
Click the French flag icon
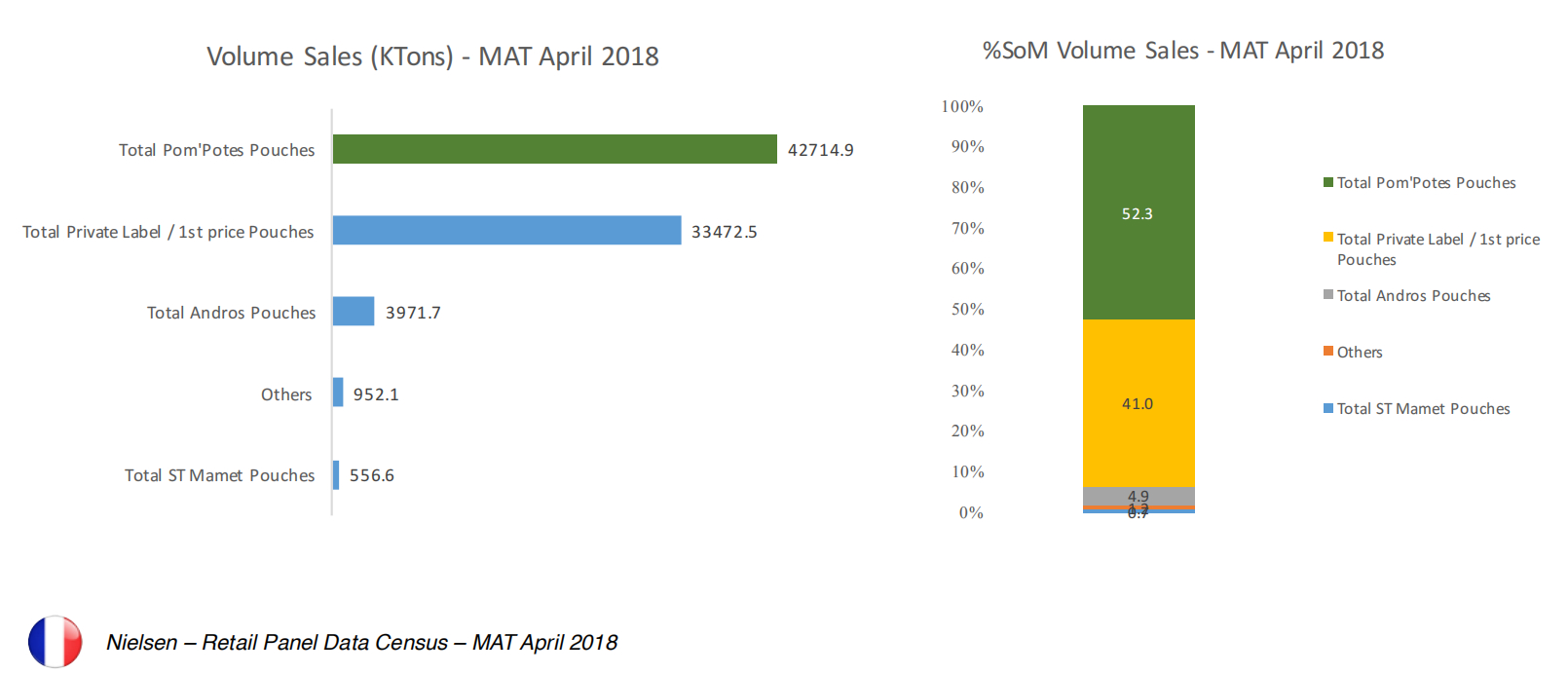(56, 641)
